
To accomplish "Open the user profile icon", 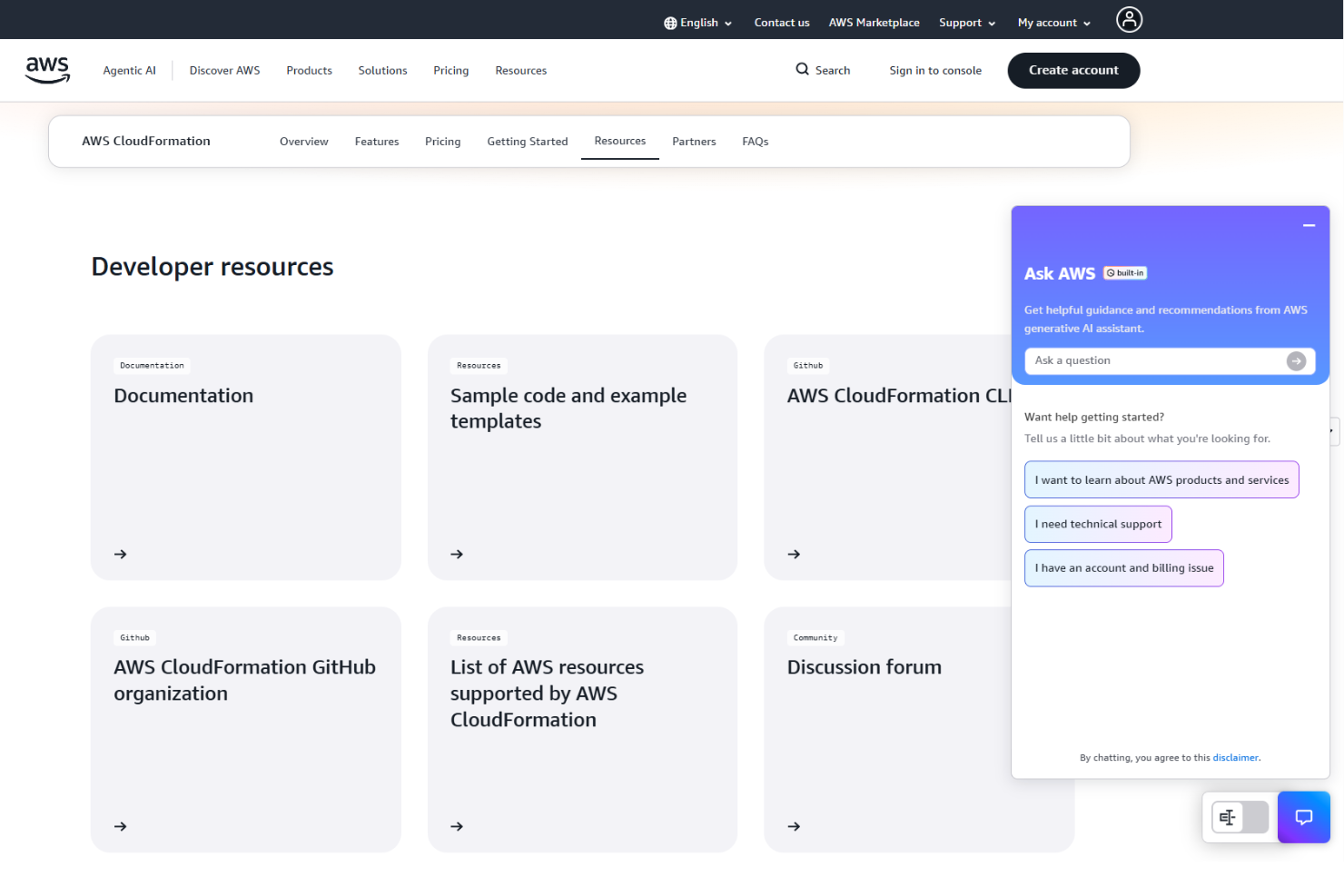I will pos(1129,19).
